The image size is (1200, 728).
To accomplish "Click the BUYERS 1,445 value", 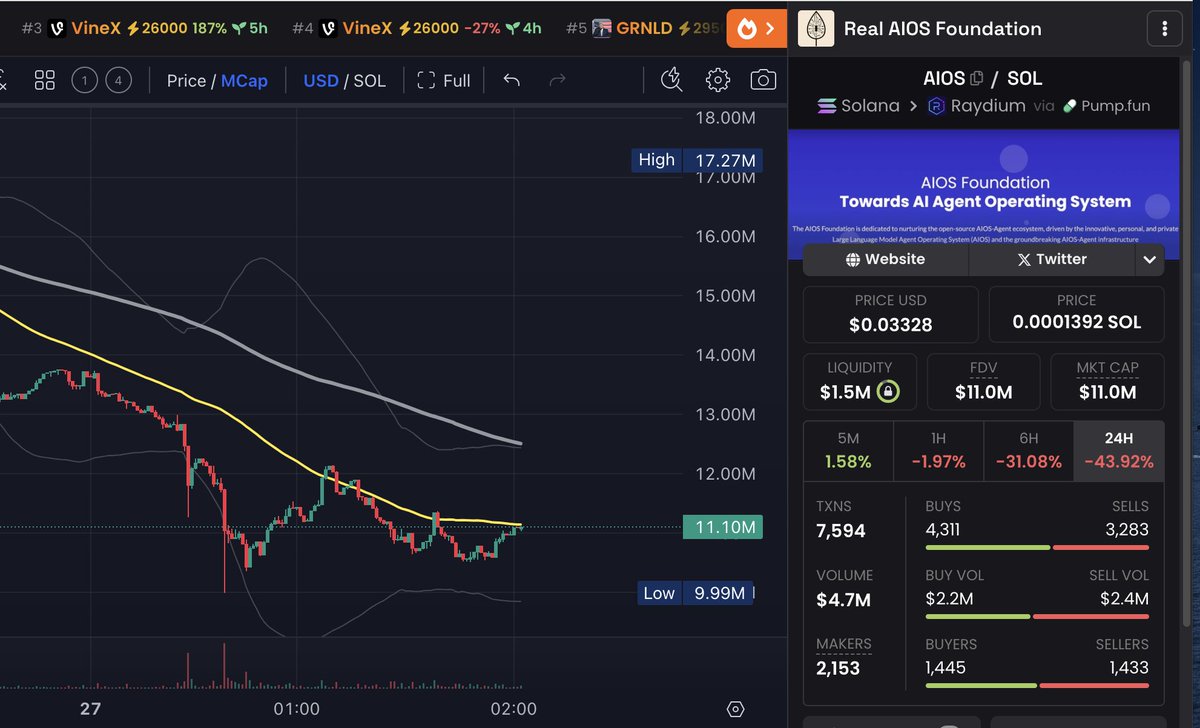I will click(945, 667).
